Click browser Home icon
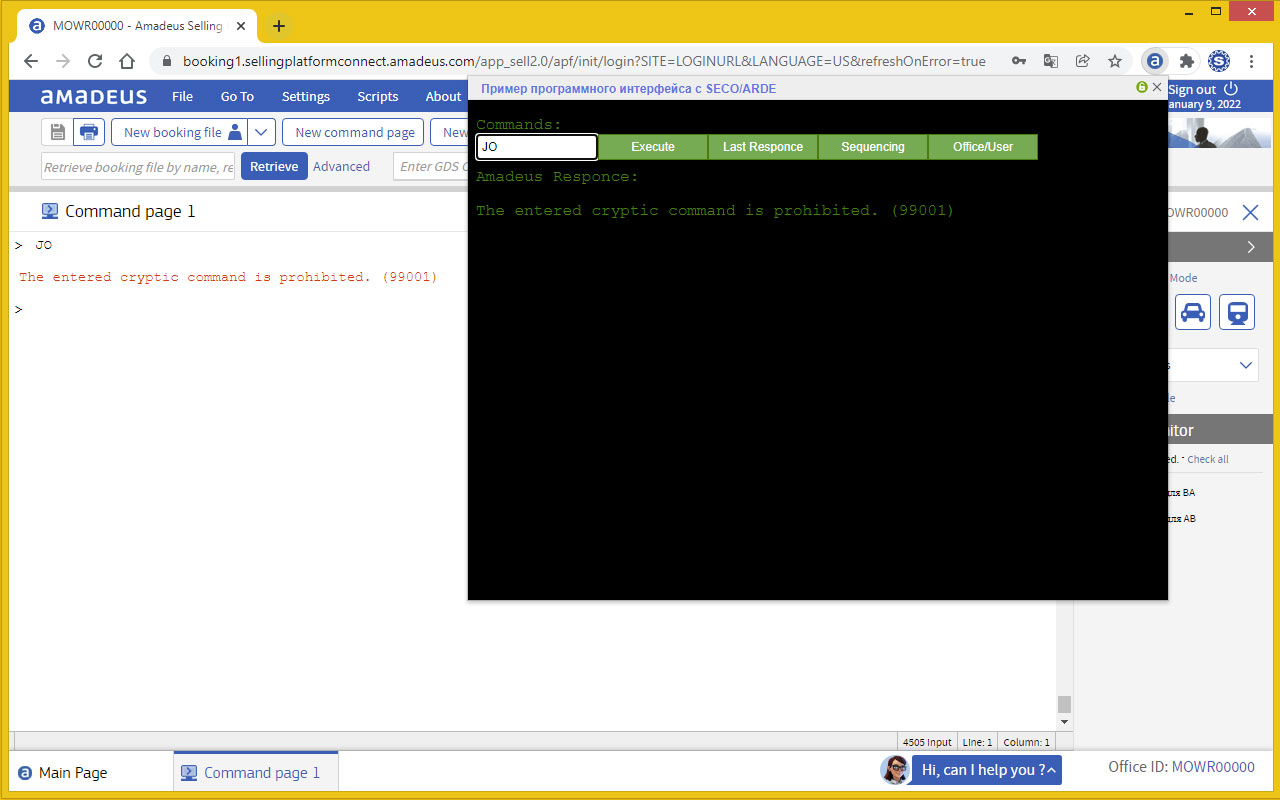The image size is (1280, 800). pyautogui.click(x=127, y=61)
